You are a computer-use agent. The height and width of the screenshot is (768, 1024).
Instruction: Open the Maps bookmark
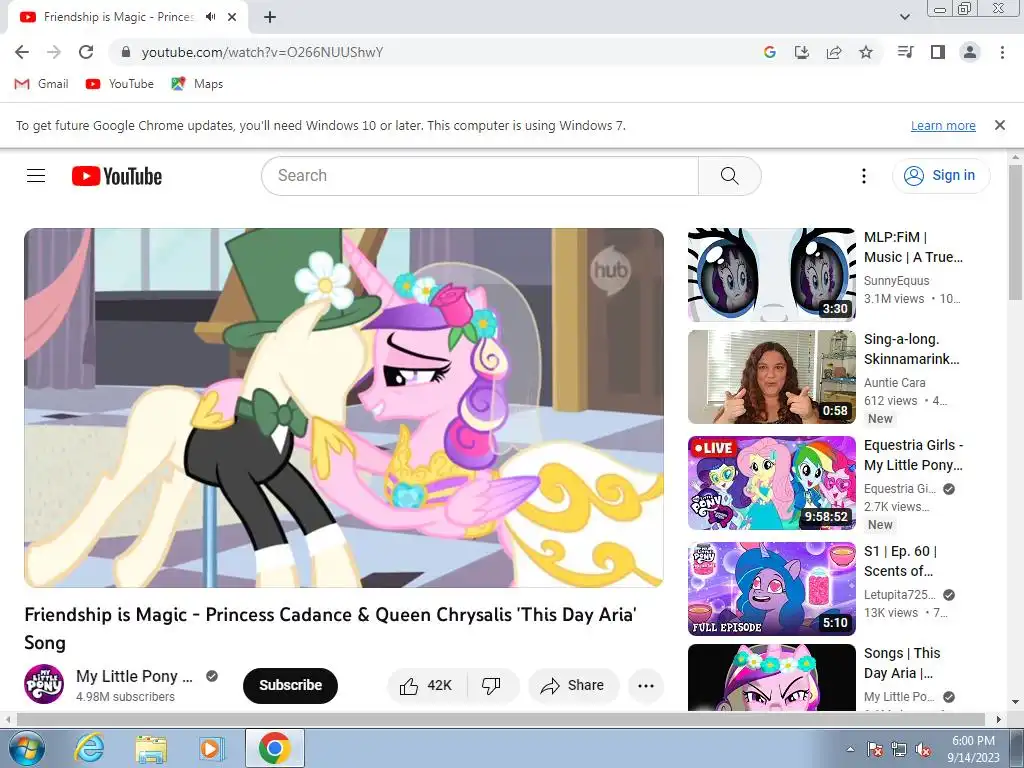tap(197, 84)
